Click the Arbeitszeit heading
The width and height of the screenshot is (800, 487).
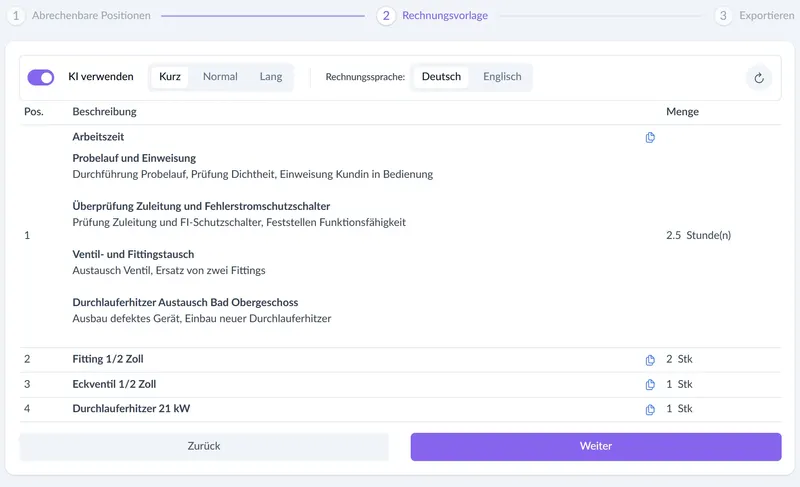[x=98, y=137]
